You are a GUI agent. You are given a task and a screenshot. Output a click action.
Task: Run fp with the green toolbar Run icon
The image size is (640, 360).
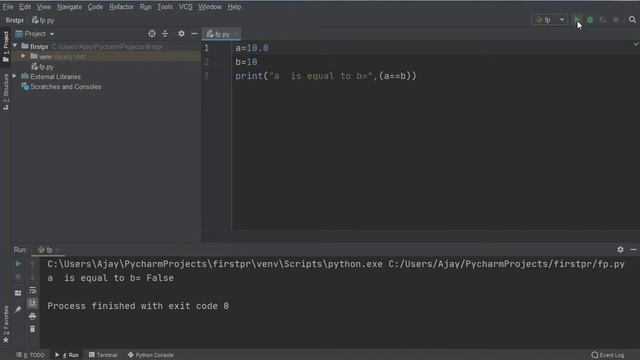pyautogui.click(x=577, y=20)
